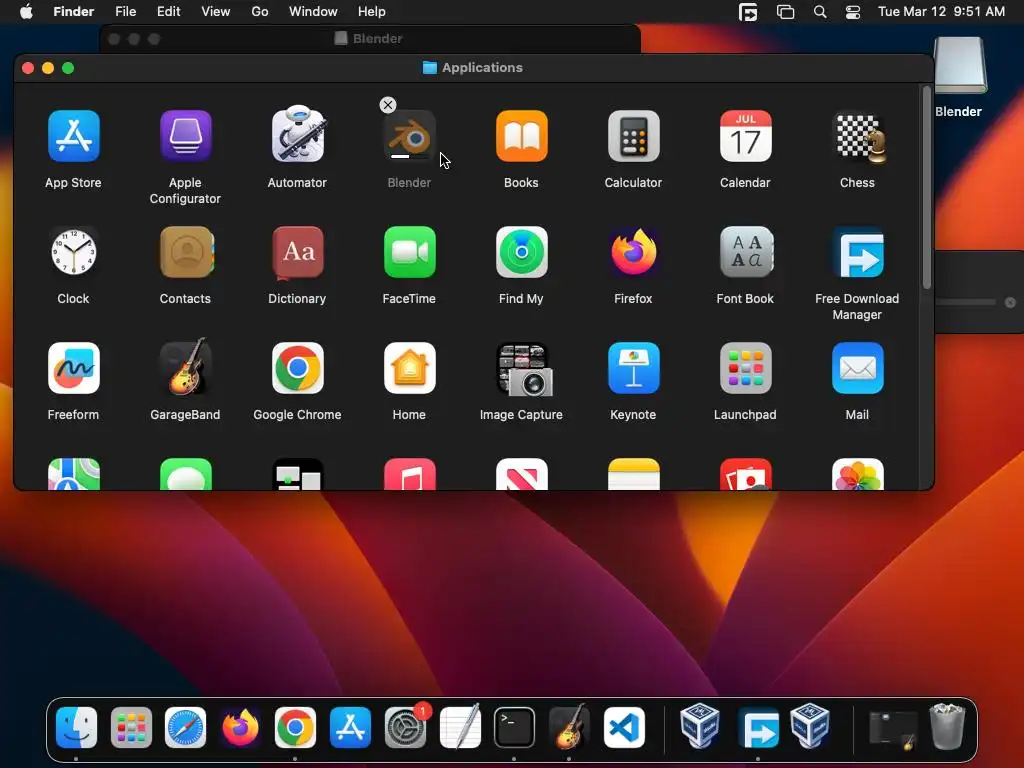The width and height of the screenshot is (1024, 768).
Task: Click the Calendar app icon
Action: click(745, 136)
